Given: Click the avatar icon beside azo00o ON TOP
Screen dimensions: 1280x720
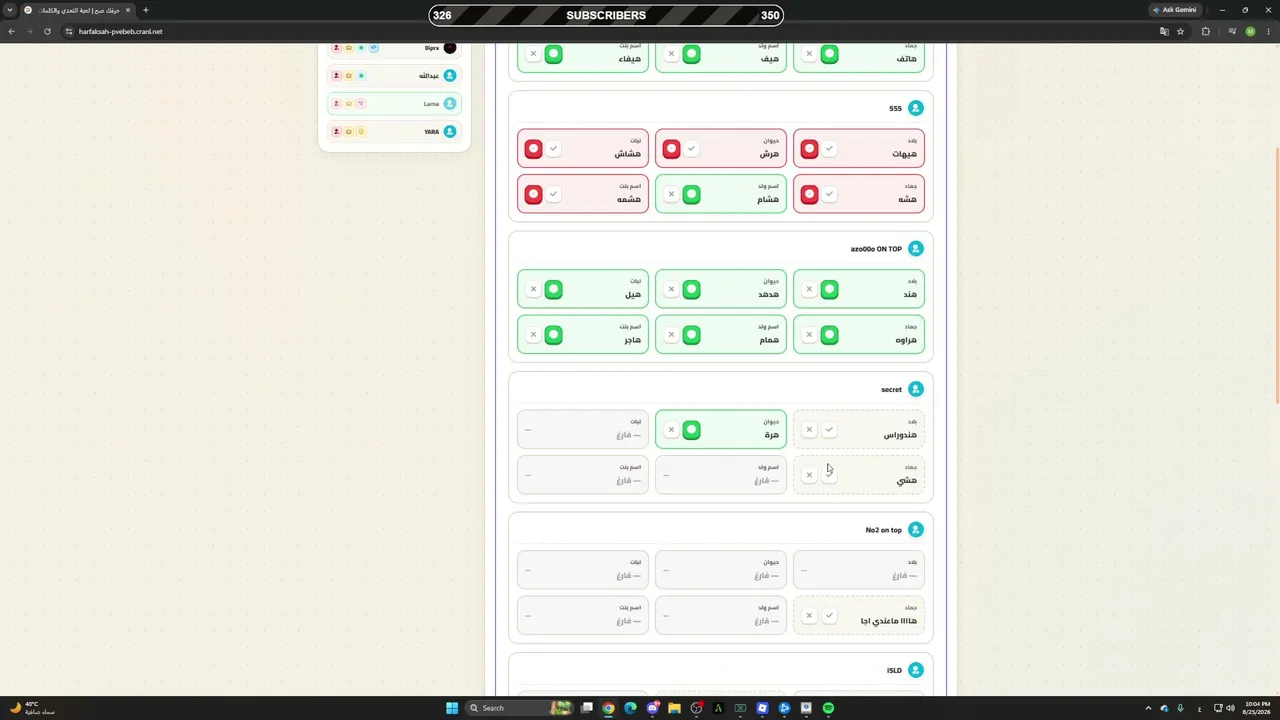Looking at the screenshot, I should (915, 248).
